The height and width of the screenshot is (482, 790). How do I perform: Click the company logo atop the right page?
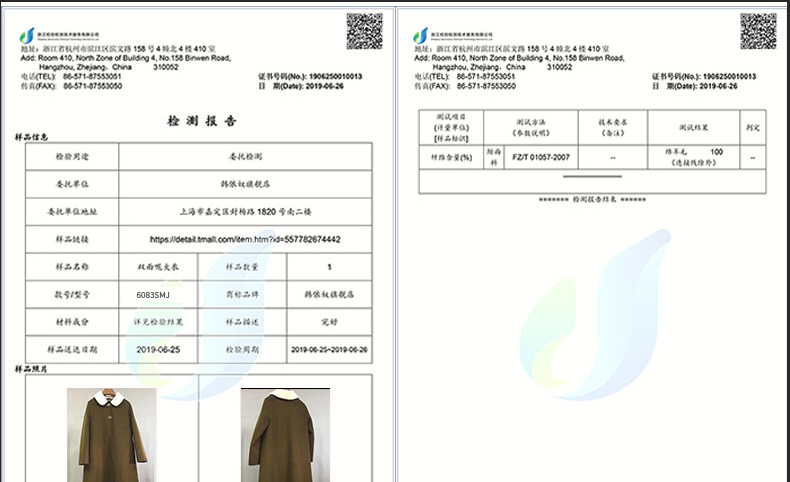[x=421, y=36]
